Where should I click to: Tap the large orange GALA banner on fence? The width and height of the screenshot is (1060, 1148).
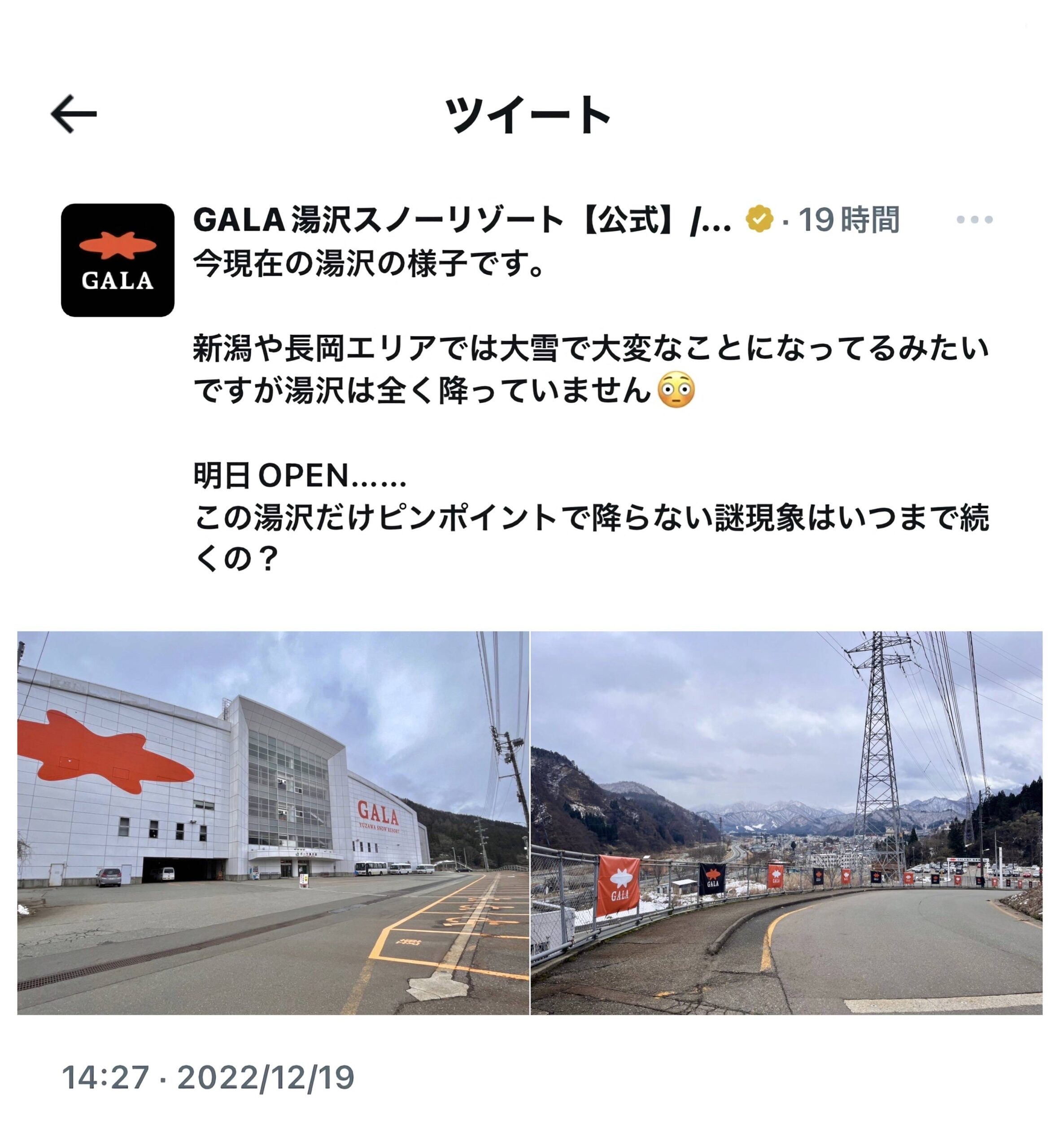[618, 886]
